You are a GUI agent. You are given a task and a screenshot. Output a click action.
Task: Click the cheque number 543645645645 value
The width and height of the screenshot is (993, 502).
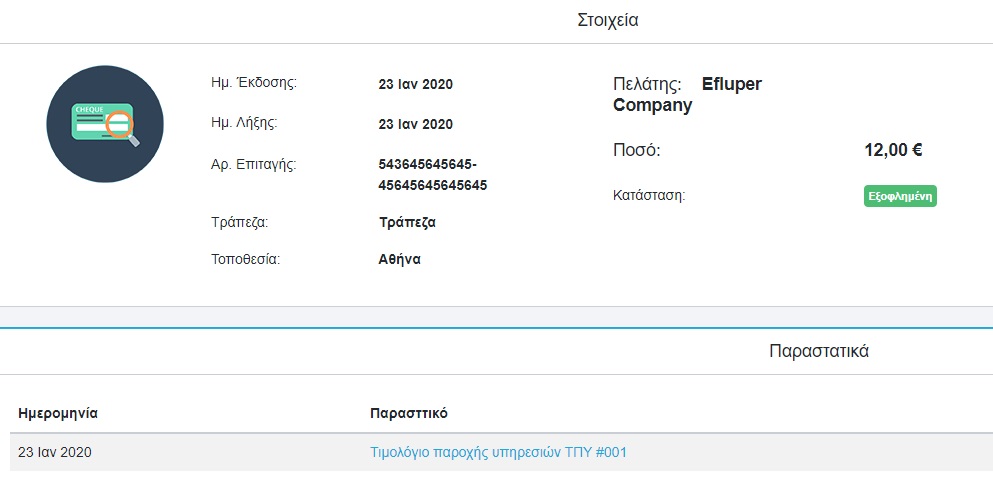433,175
